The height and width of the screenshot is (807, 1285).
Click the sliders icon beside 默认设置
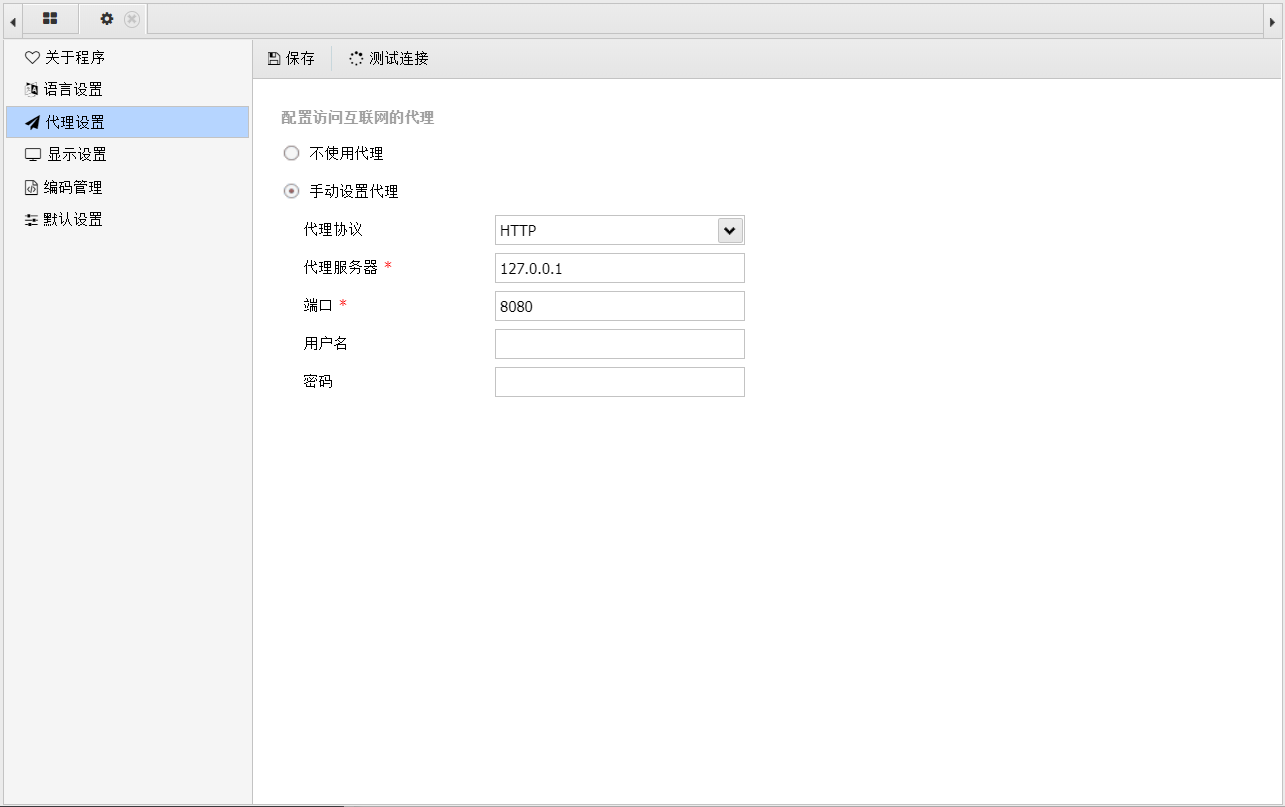point(32,220)
